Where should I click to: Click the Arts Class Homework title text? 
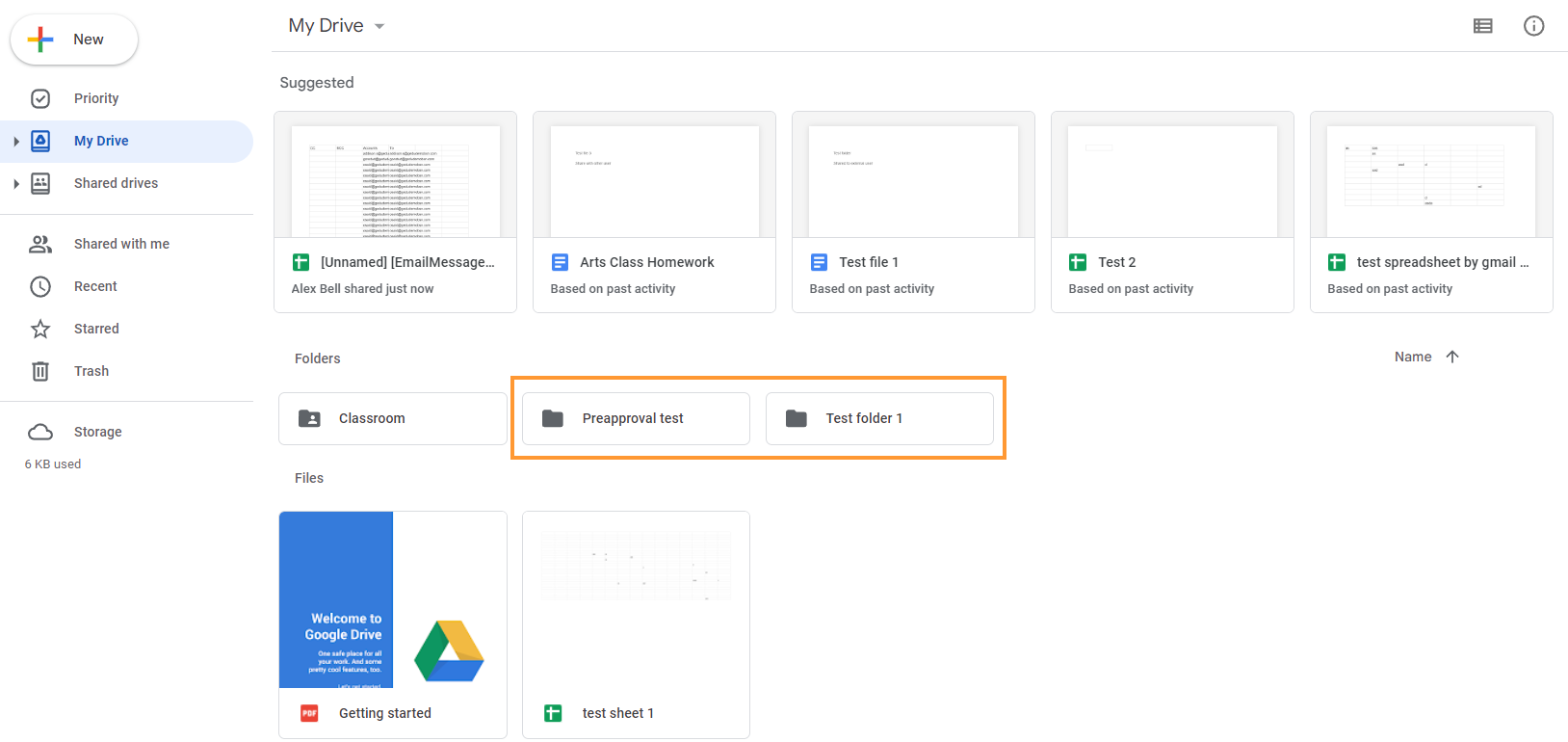(x=647, y=262)
